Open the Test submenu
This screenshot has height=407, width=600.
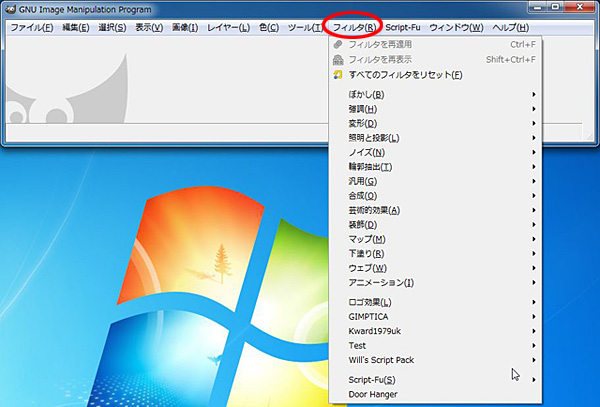click(x=434, y=346)
